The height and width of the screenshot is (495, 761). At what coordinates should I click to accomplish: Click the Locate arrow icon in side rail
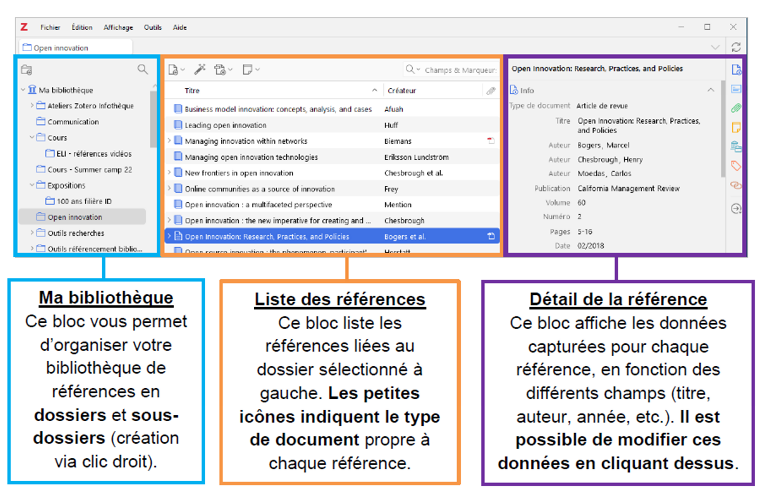coord(737,208)
